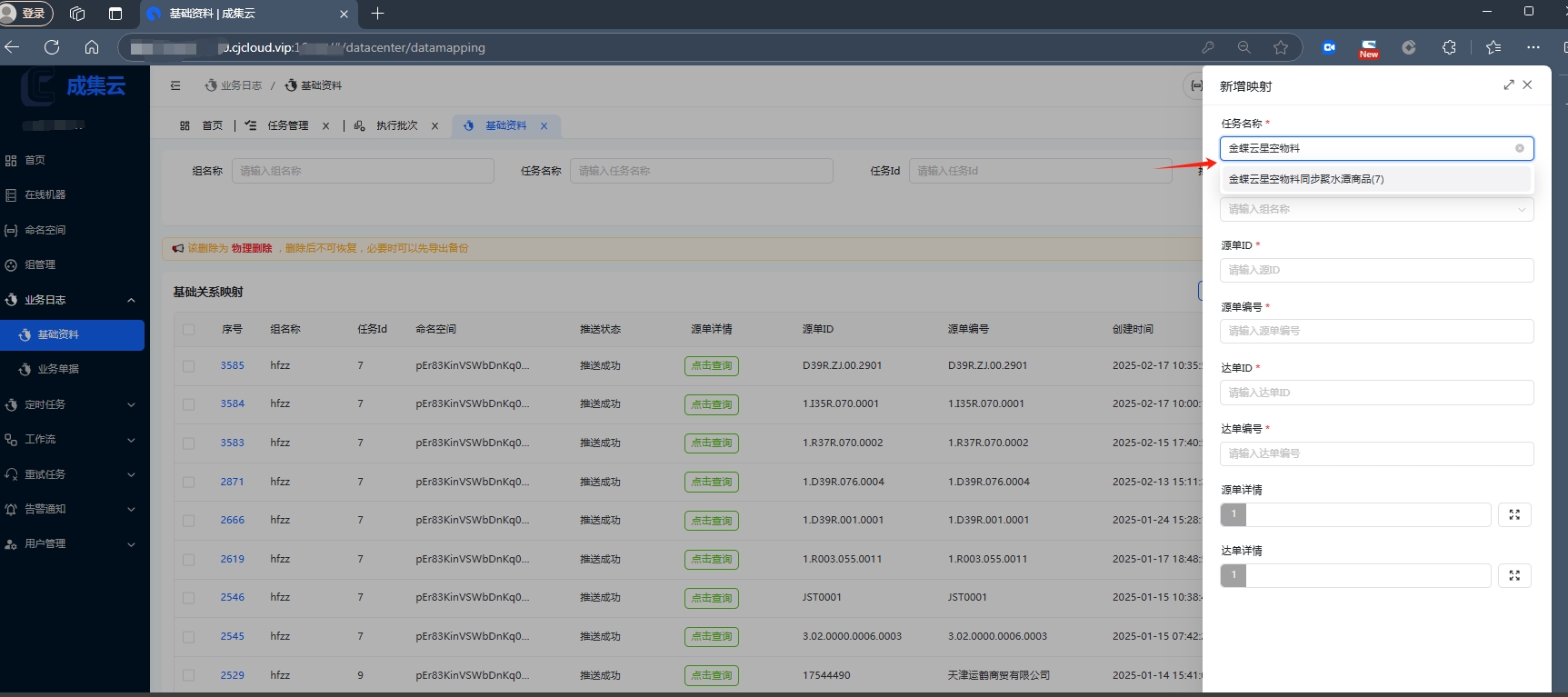This screenshot has width=1568, height=697.
Task: Select 基础资料 in the sidebar
Action: click(73, 334)
